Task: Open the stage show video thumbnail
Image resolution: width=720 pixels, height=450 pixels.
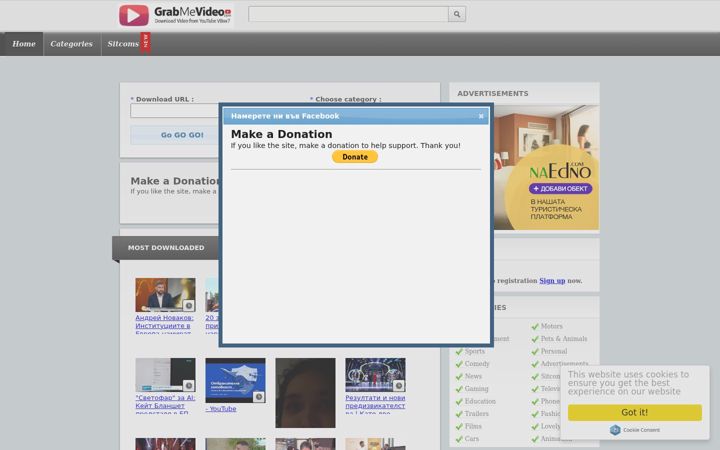Action: click(x=375, y=375)
